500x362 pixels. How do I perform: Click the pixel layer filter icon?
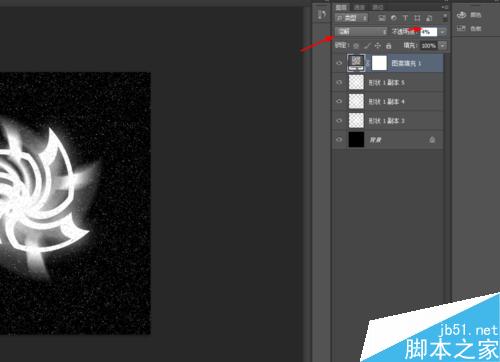[x=382, y=18]
